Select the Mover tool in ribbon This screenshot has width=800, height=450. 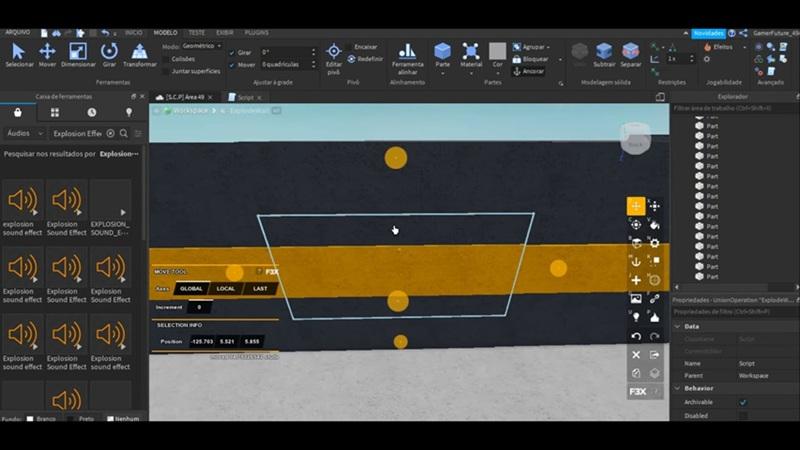pos(47,55)
